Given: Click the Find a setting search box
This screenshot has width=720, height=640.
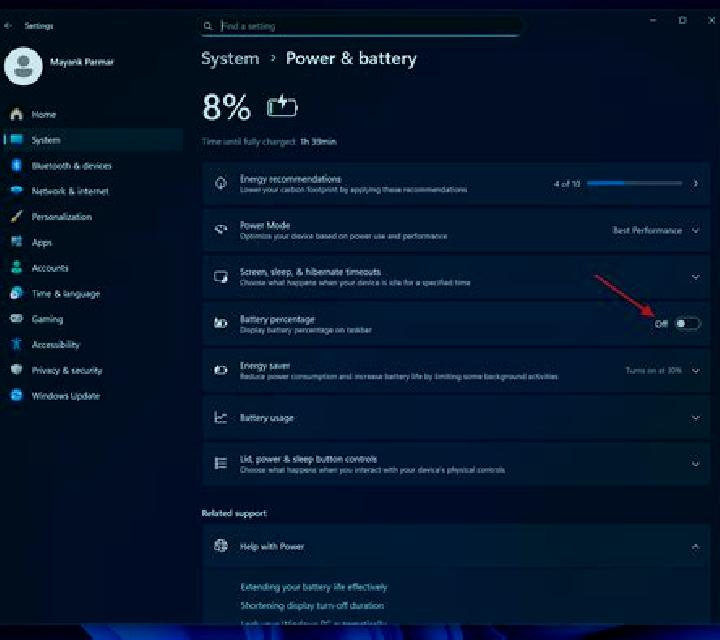Looking at the screenshot, I should 360,26.
